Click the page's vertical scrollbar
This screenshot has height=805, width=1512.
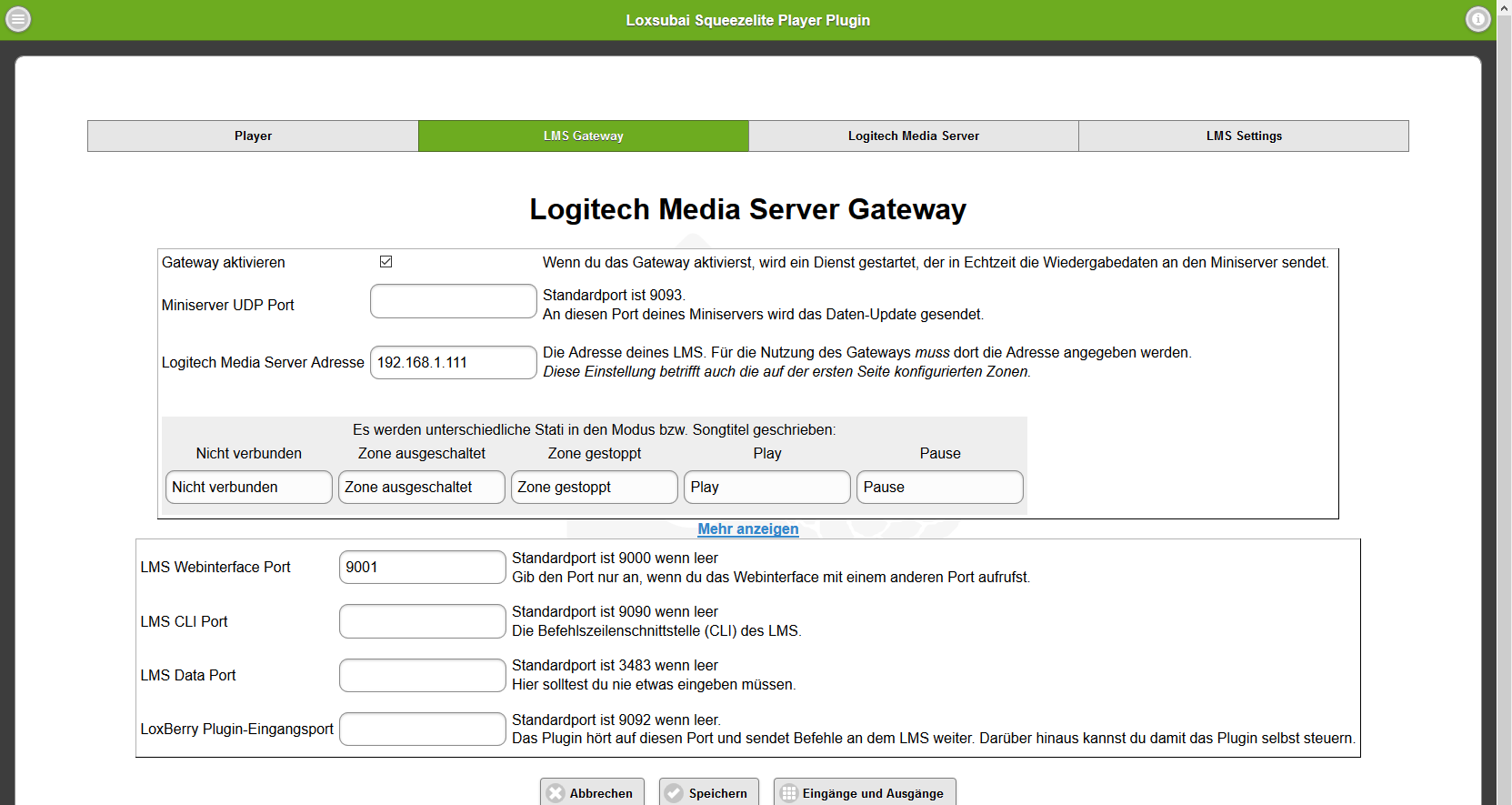pyautogui.click(x=1504, y=402)
